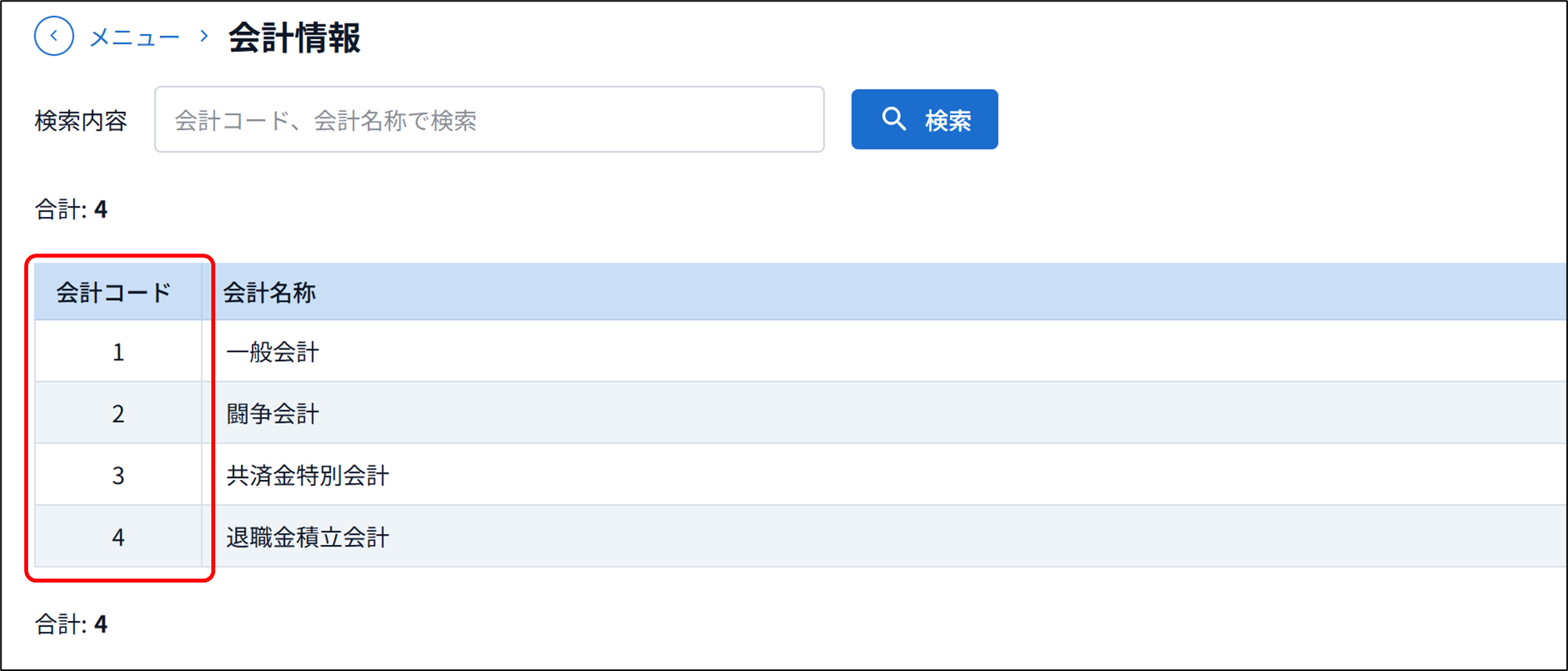1568x671 pixels.
Task: Select the 共済金特別会計 row
Action: click(800, 474)
